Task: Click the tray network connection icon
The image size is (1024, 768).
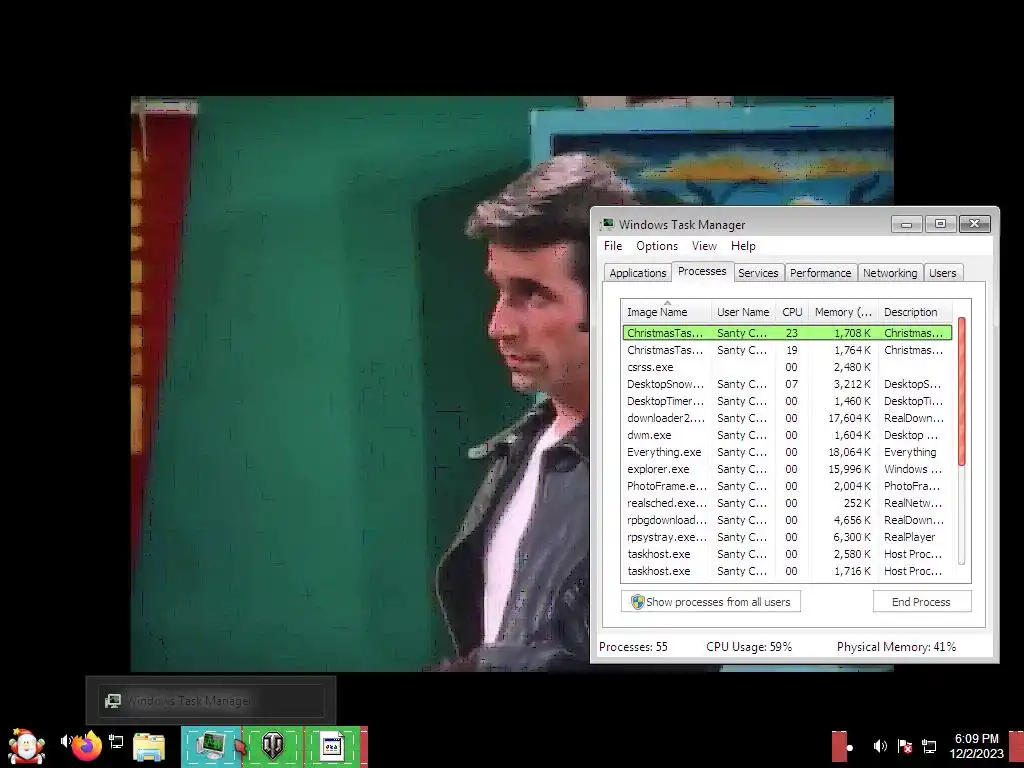Action: pos(929,746)
